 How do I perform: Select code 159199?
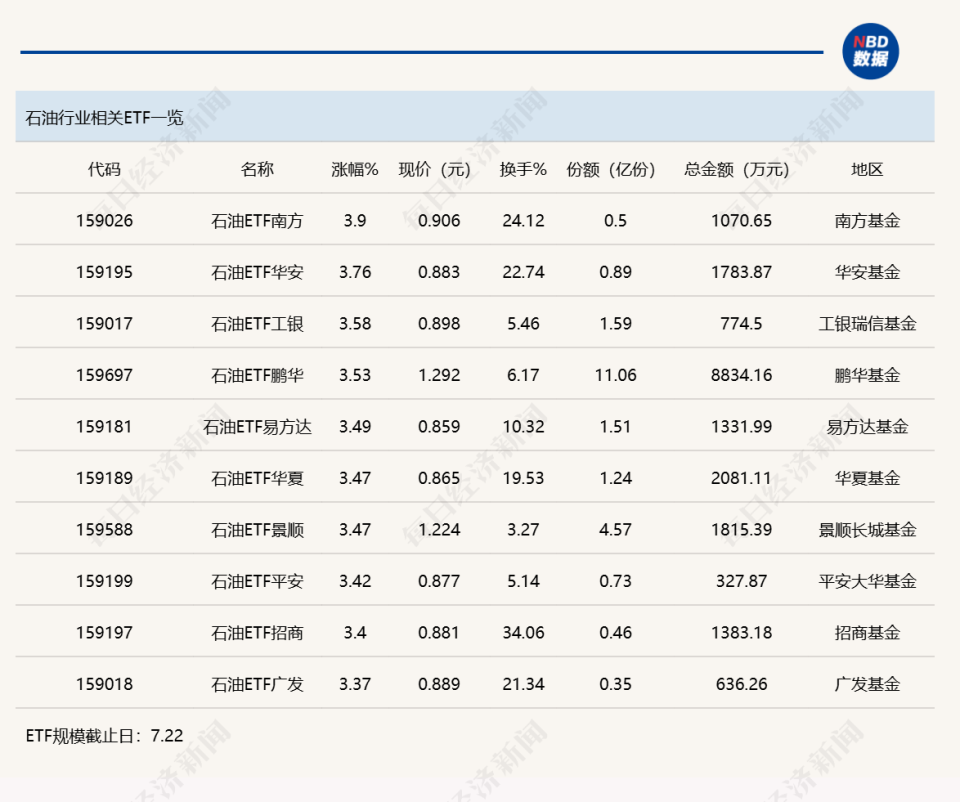click(x=104, y=580)
